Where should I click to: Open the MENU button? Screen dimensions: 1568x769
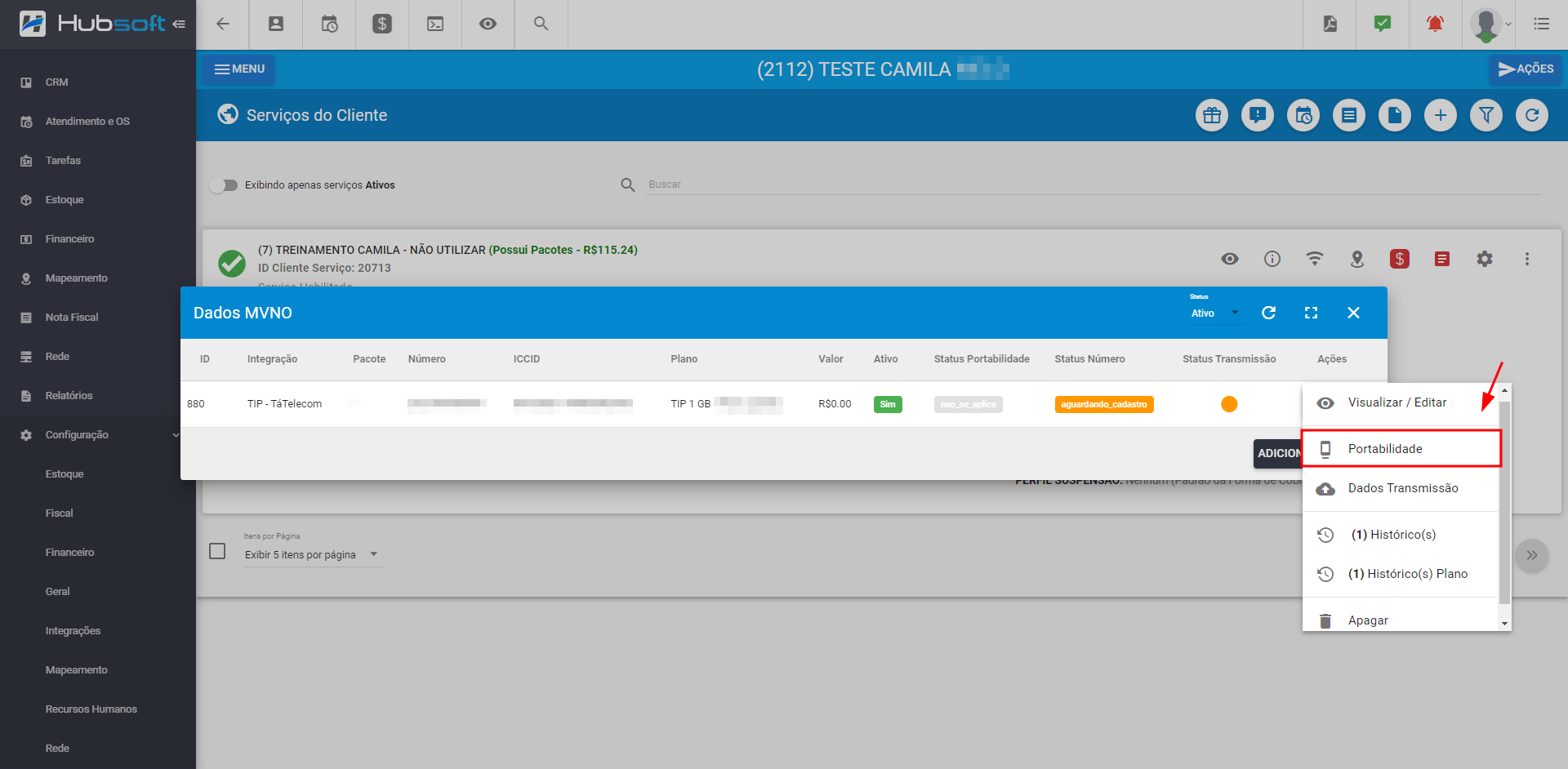pos(239,69)
